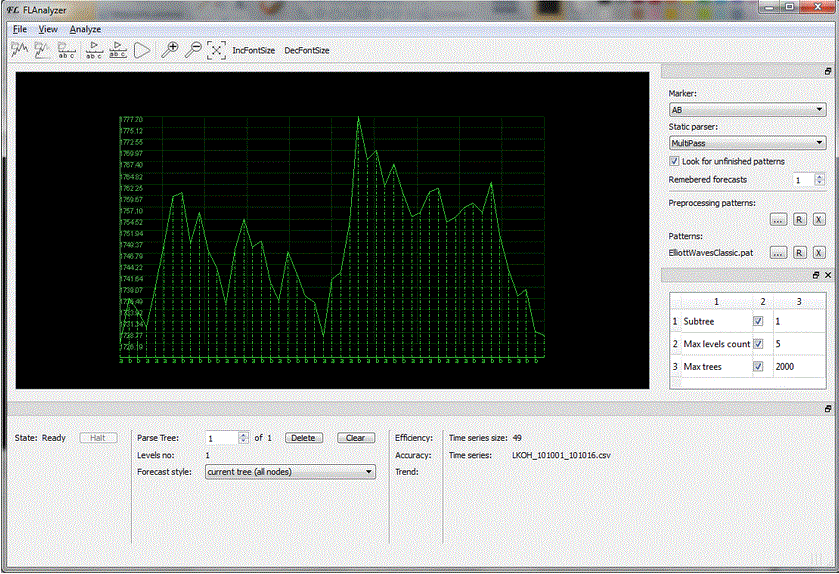Decrease the Remembered forecasts value

point(820,183)
